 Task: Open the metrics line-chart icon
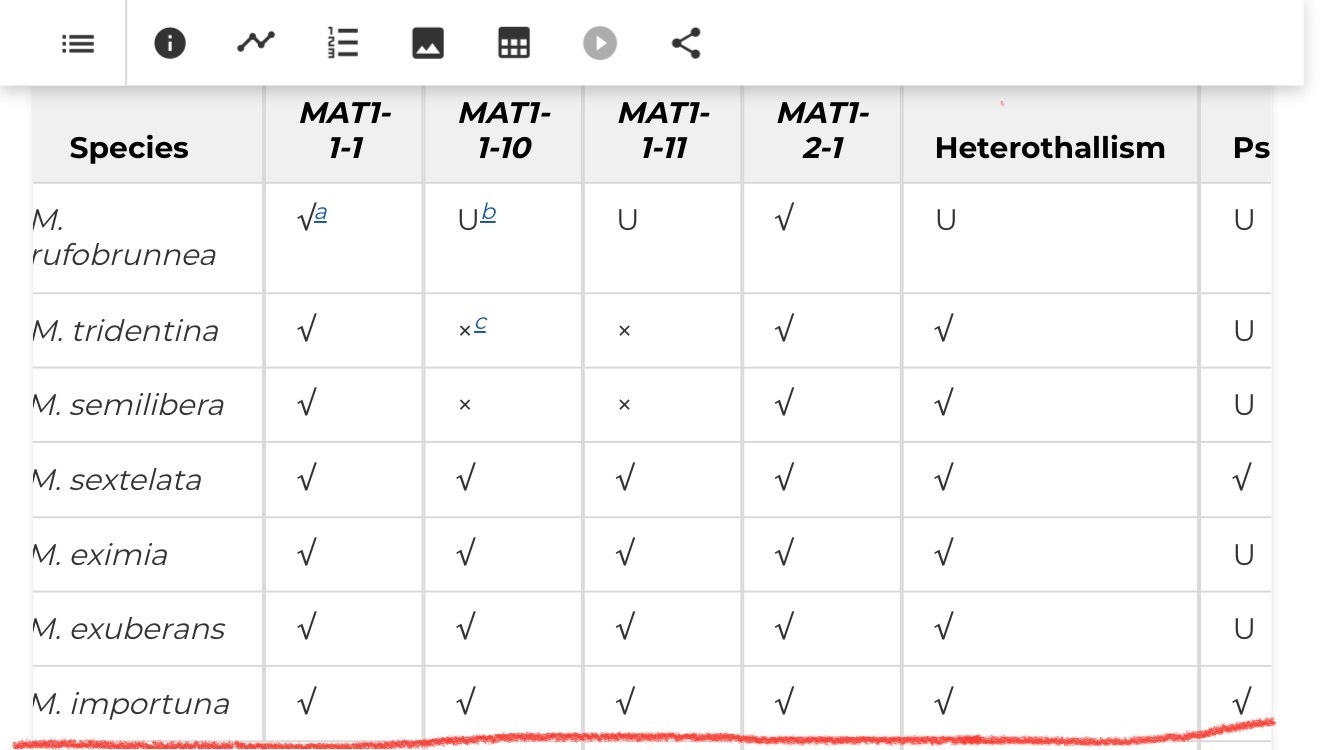point(256,42)
